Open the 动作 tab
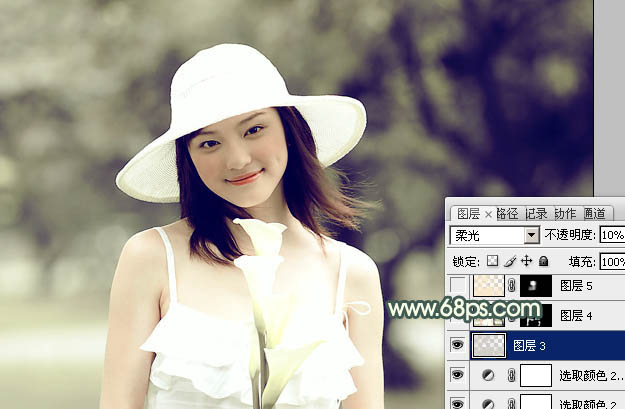625x409 pixels. 565,213
